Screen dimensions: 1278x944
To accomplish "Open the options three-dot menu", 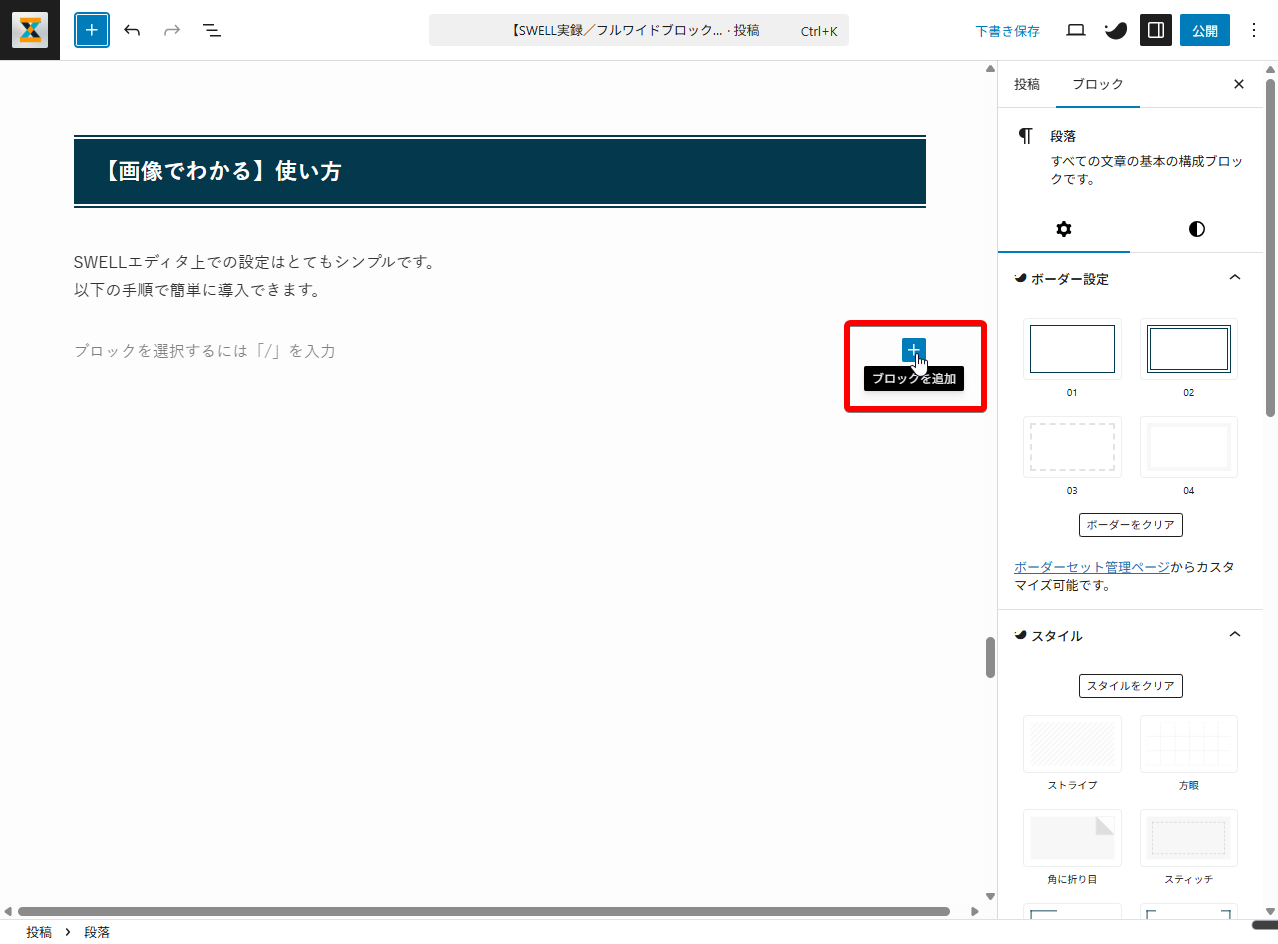I will pos(1254,30).
